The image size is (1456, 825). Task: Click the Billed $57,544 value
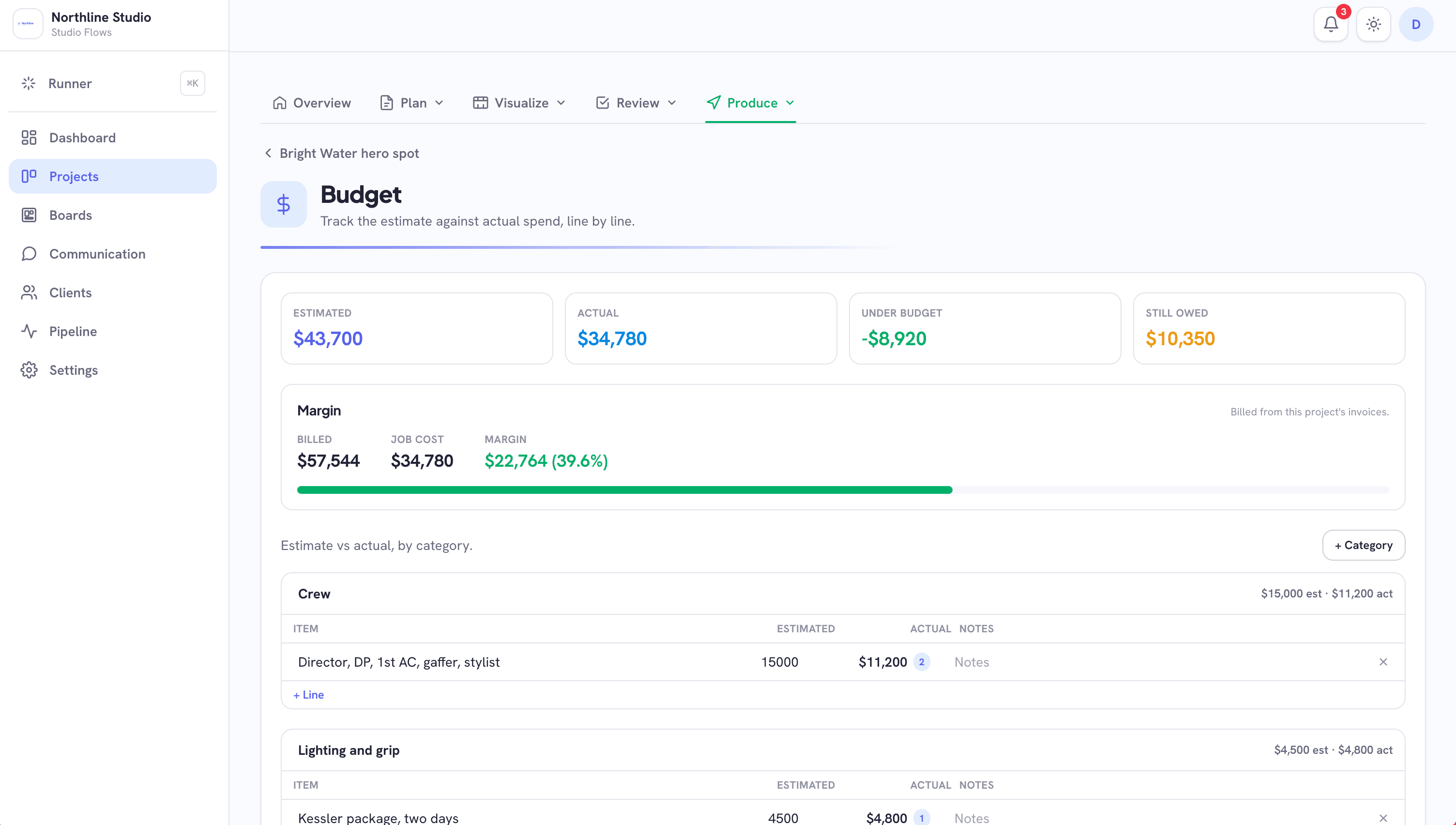click(329, 460)
